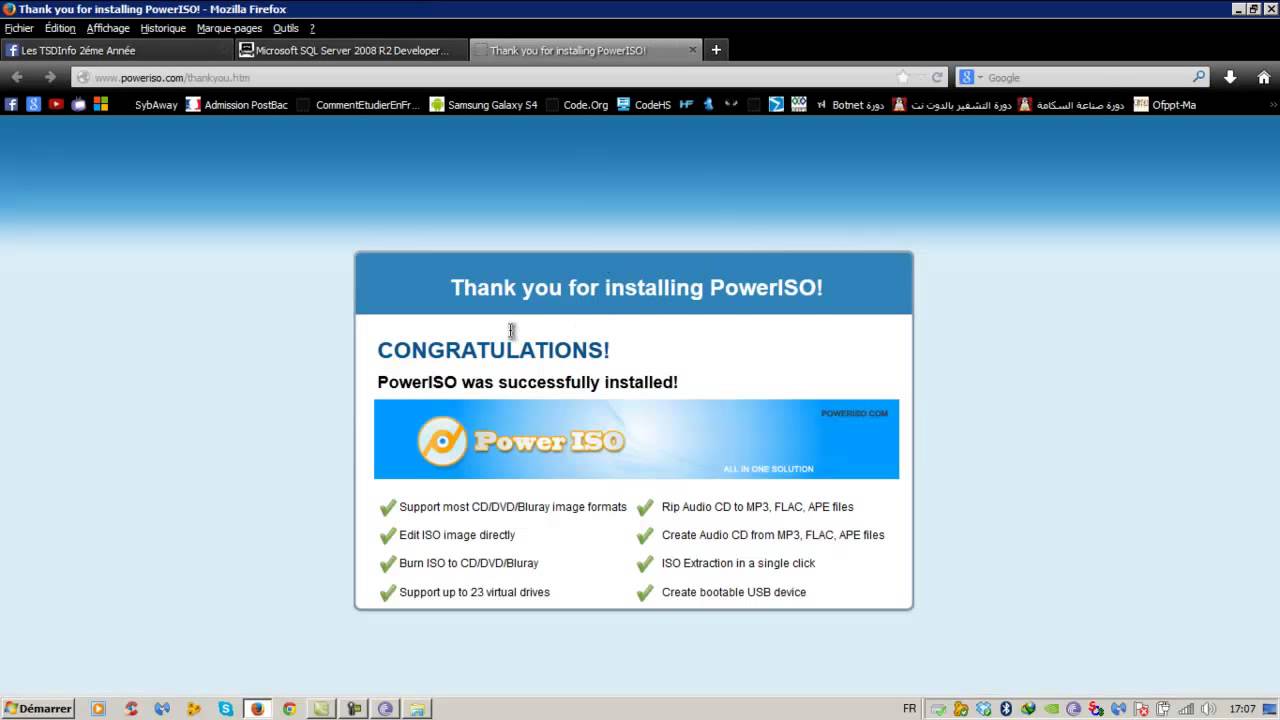Click 'PowerISO was successfully installed!' text
This screenshot has height=720, width=1280.
527,382
